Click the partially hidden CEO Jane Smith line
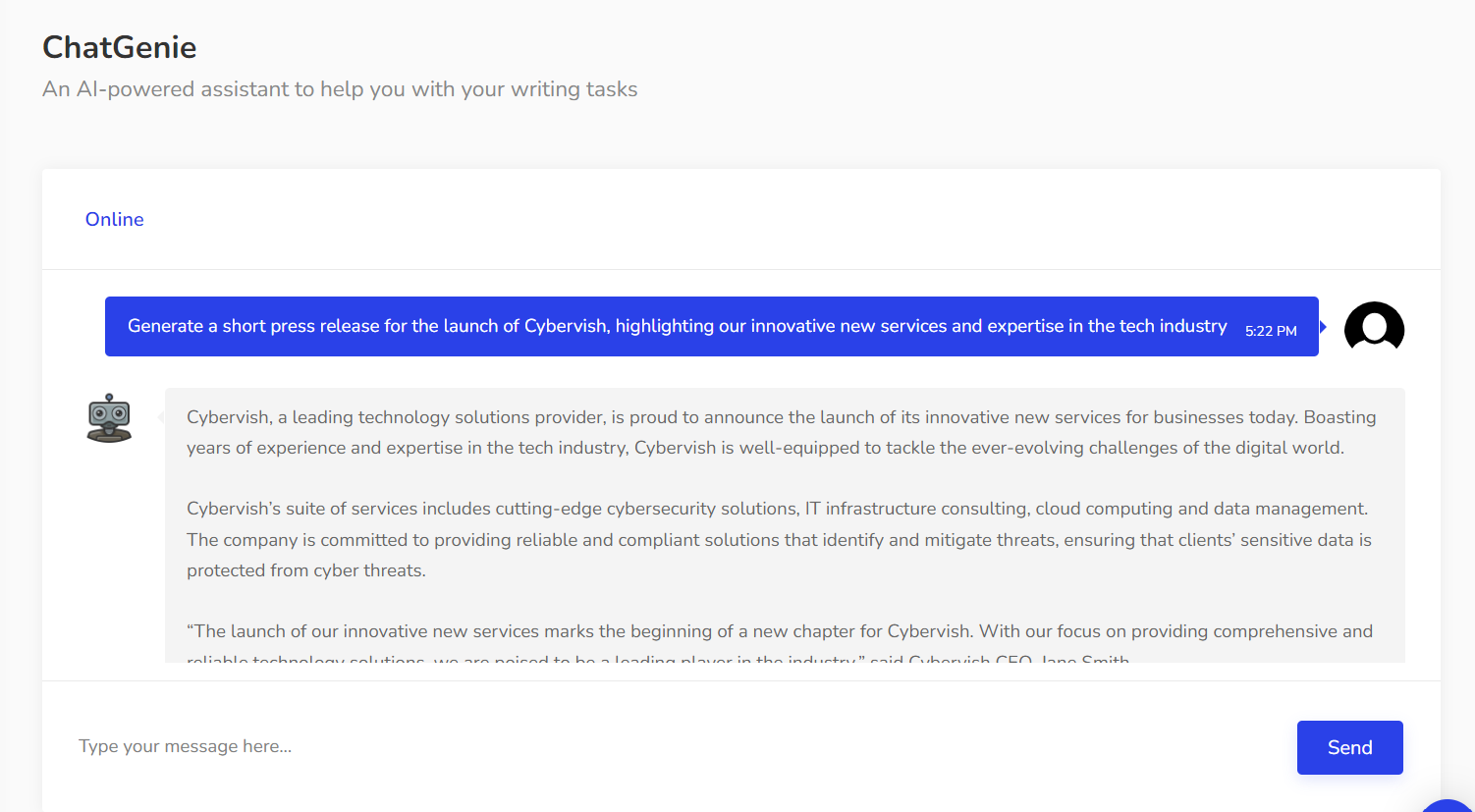The width and height of the screenshot is (1475, 812). 658,658
